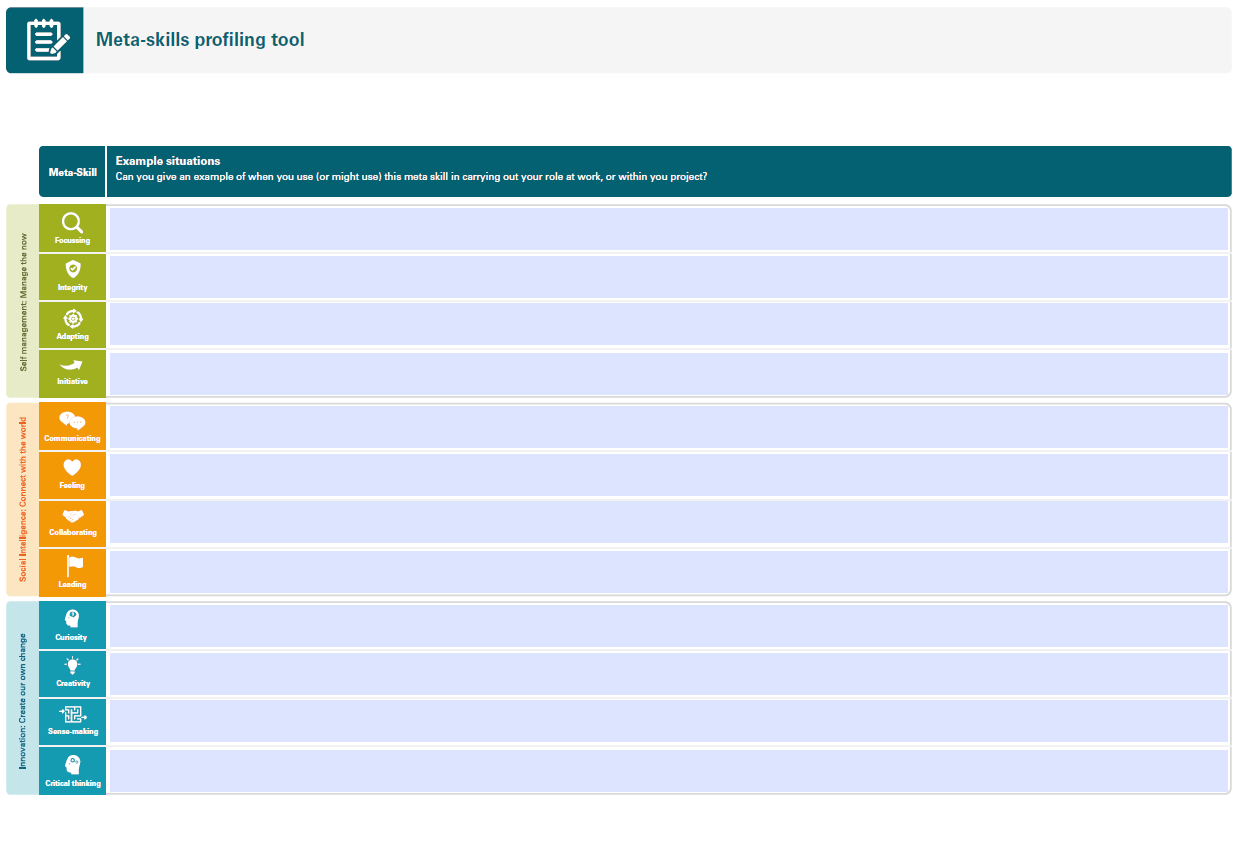Select the Sense-making puzzle icon
The image size is (1242, 847).
[72, 714]
